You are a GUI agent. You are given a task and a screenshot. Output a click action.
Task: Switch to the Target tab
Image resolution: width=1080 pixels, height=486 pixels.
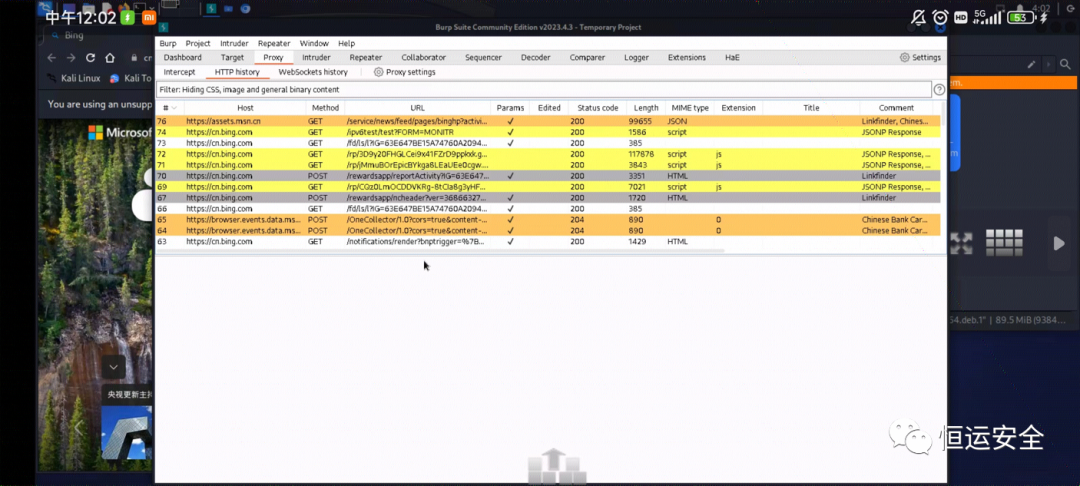[232, 58]
